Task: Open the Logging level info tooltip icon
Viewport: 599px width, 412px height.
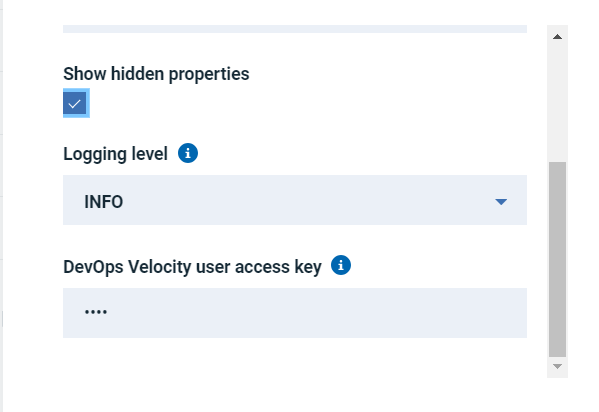Action: click(x=188, y=153)
